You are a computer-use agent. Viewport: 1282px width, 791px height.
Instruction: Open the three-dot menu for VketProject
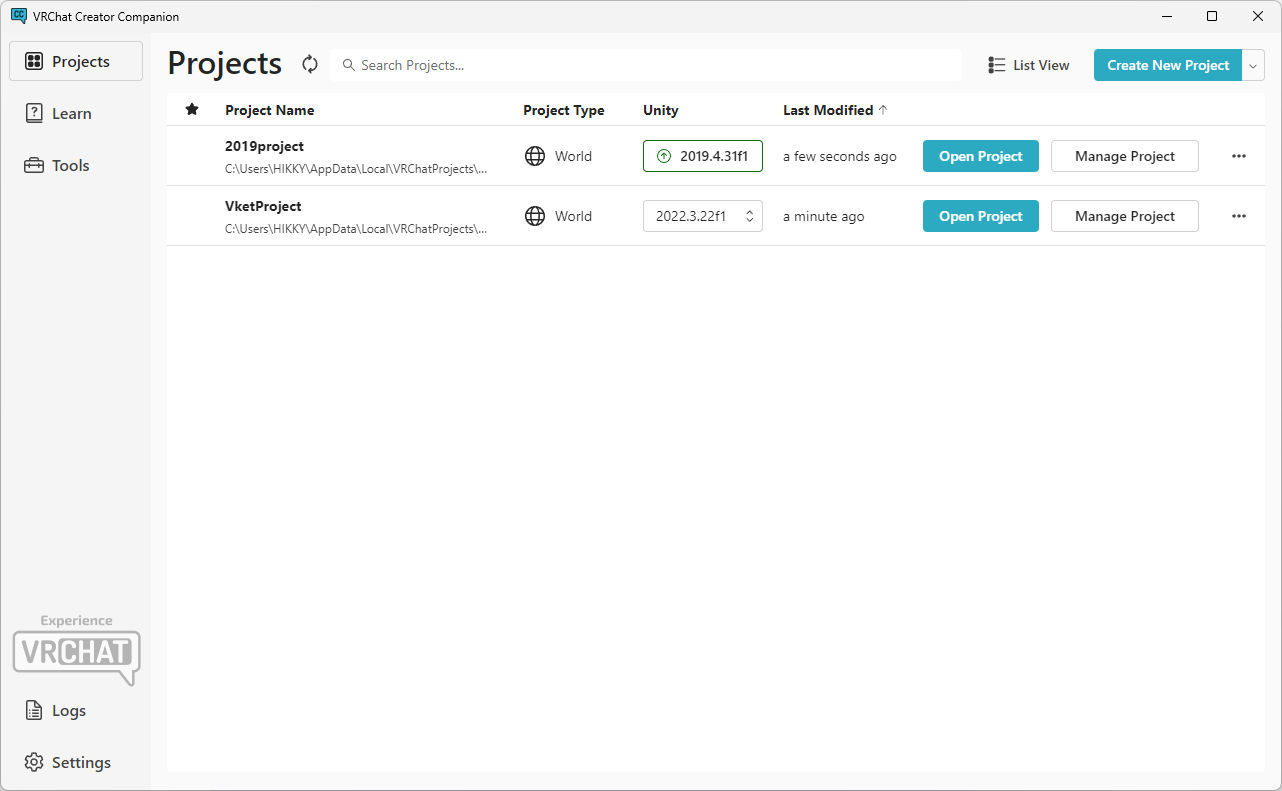point(1238,216)
